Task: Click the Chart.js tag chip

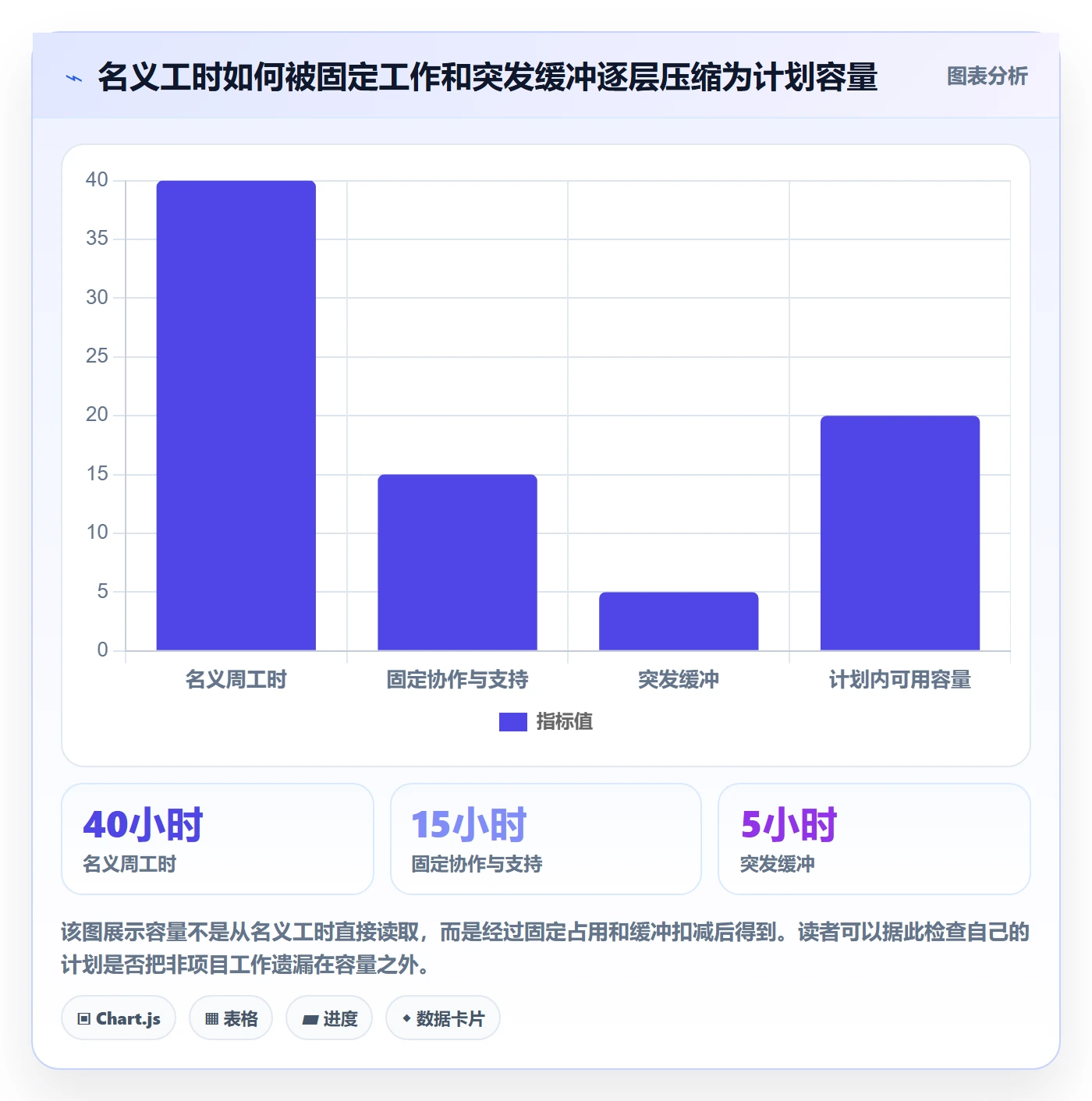Action: (x=119, y=1018)
